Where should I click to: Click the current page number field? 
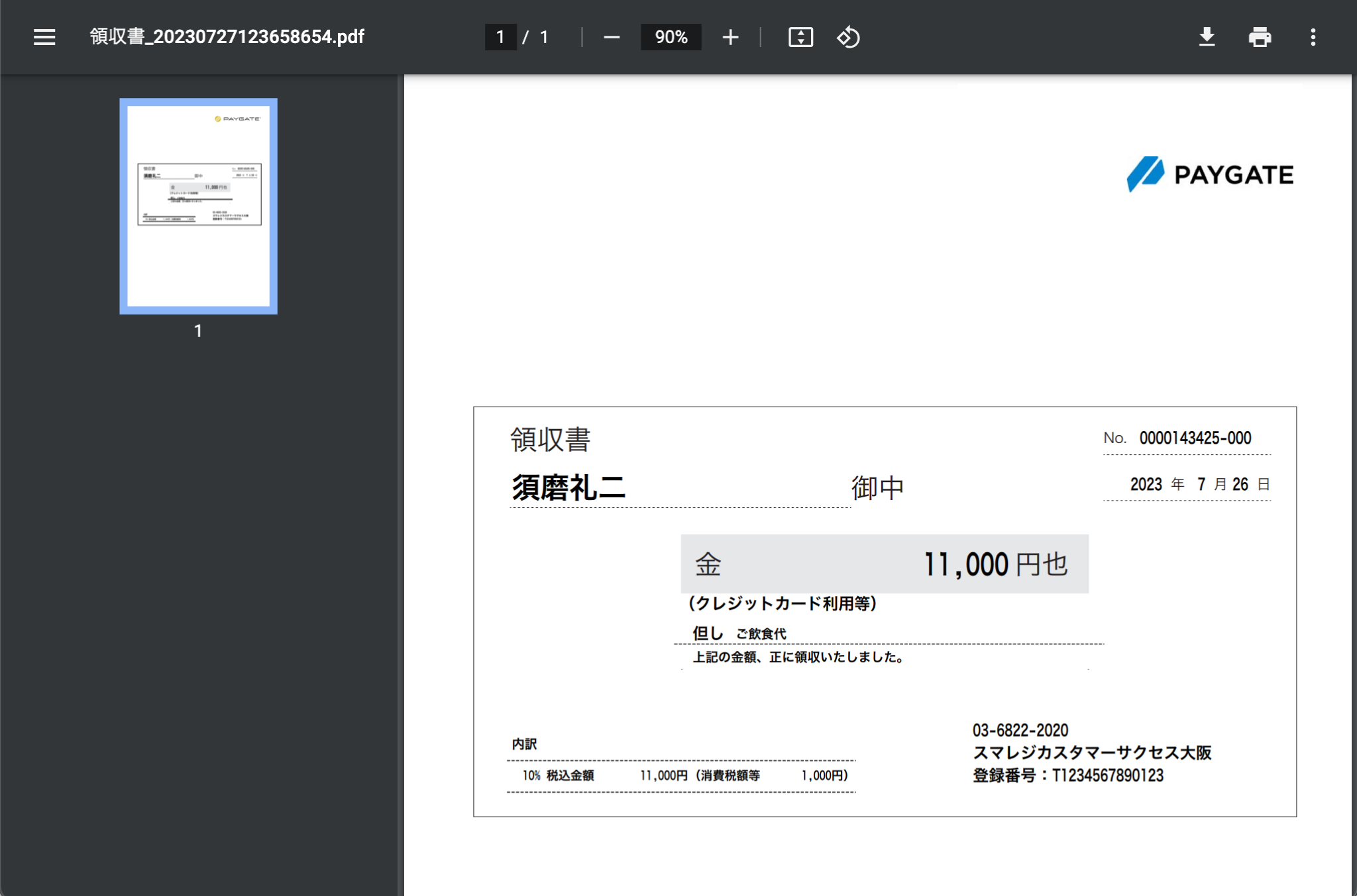pyautogui.click(x=500, y=37)
